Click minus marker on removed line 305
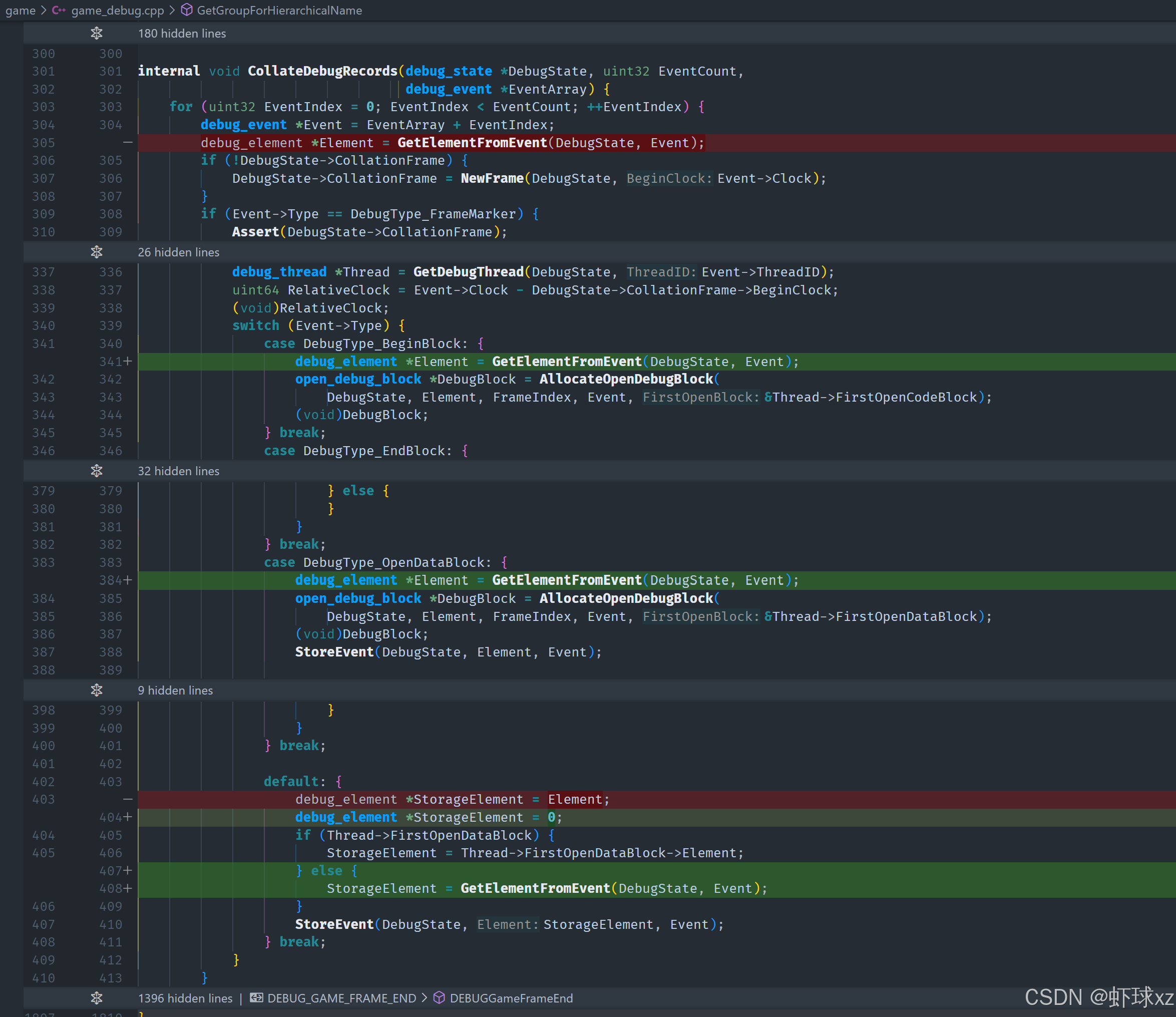1176x1017 pixels. tap(128, 143)
